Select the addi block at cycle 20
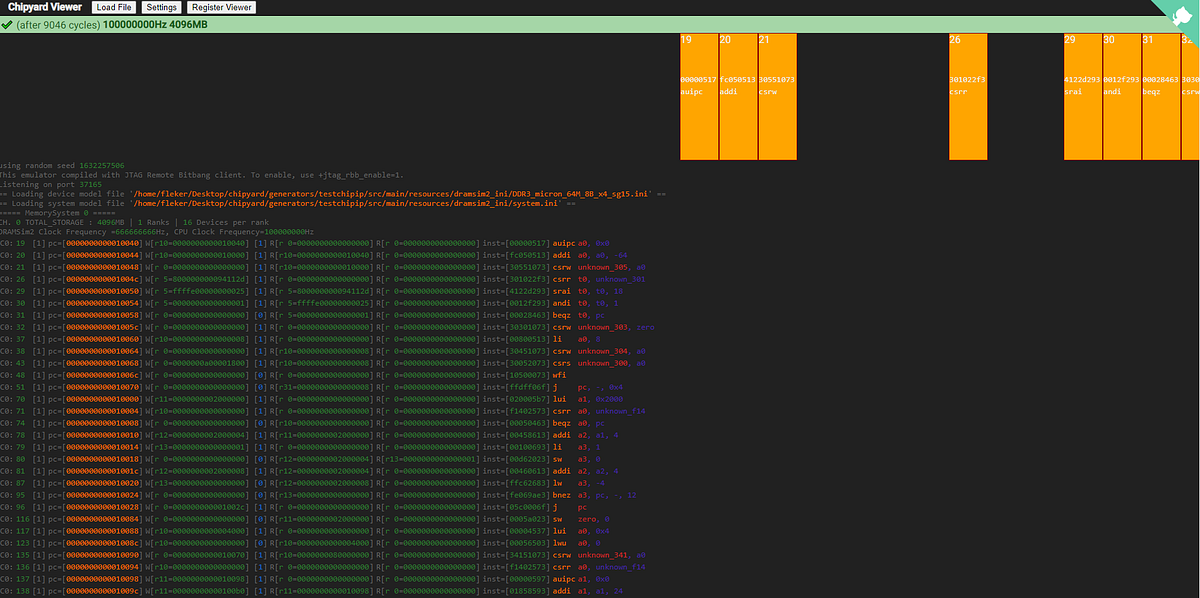 click(x=738, y=97)
